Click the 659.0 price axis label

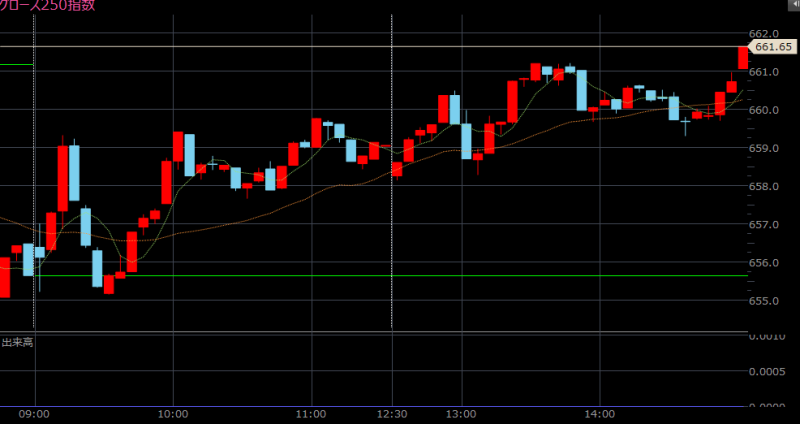[764, 148]
